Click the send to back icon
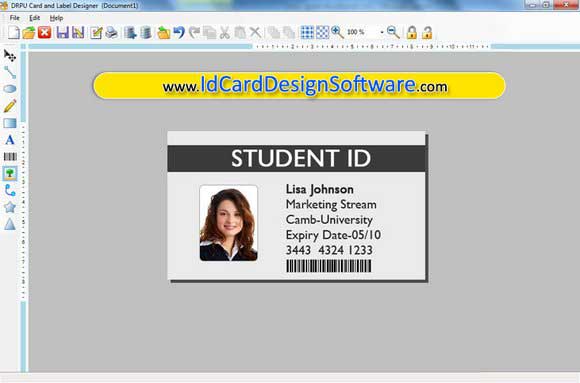The height and width of the screenshot is (383, 580). 289,33
